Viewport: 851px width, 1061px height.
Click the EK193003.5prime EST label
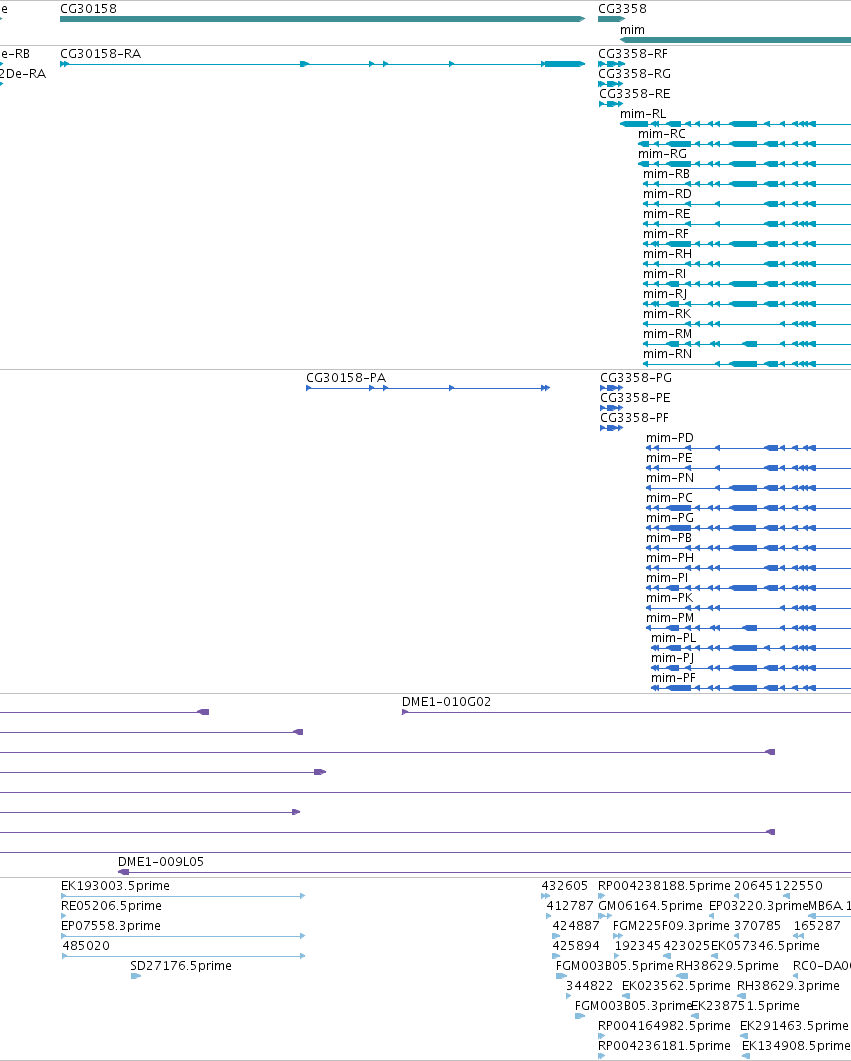click(115, 885)
